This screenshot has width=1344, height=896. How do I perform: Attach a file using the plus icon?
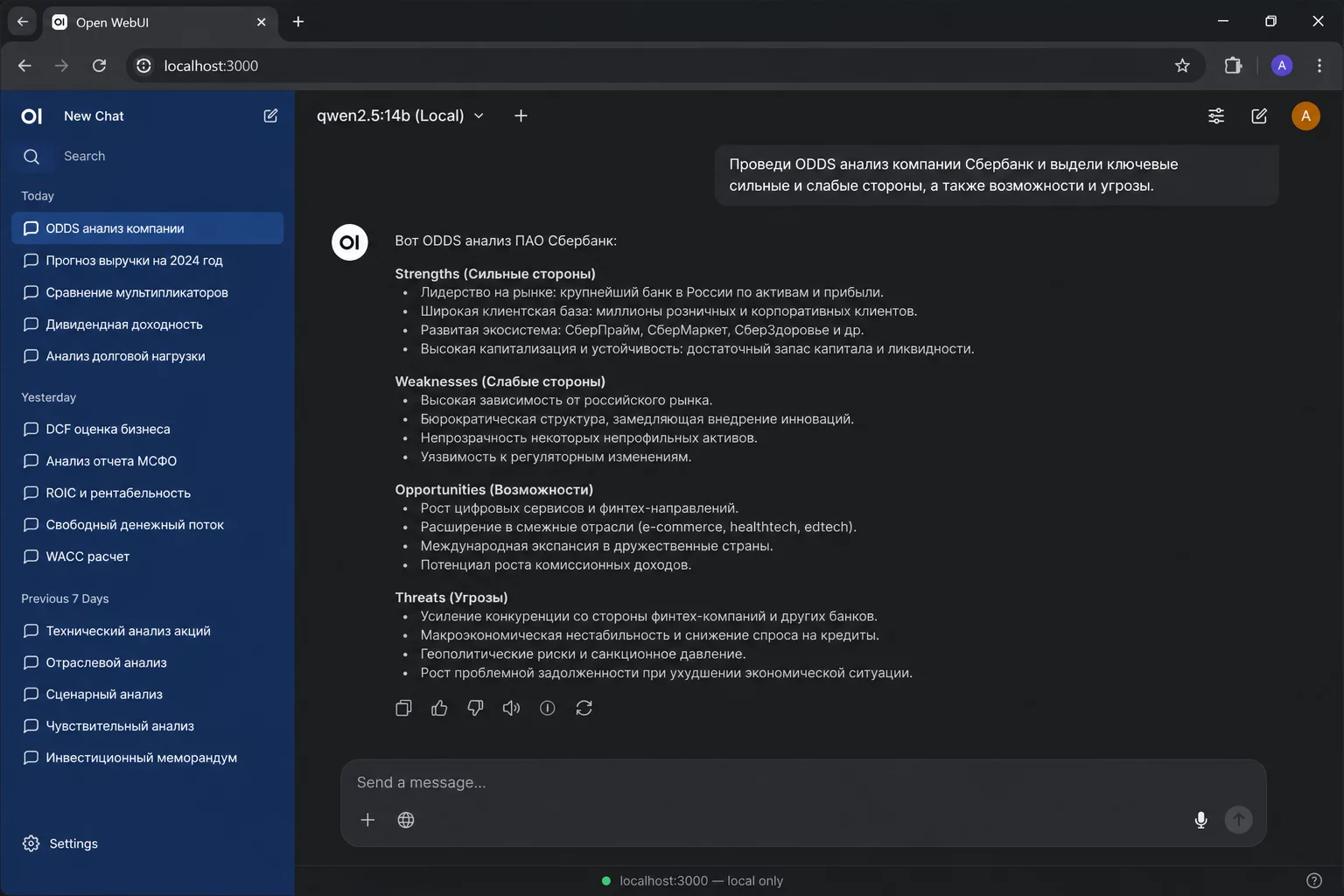[367, 820]
